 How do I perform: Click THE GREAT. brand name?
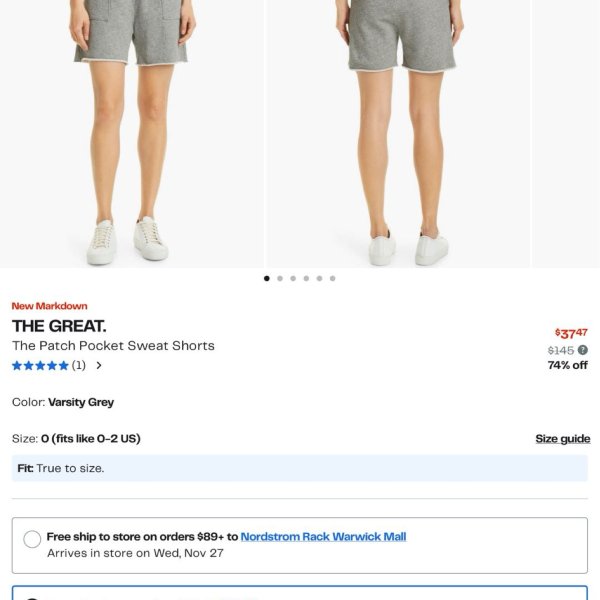pos(59,326)
